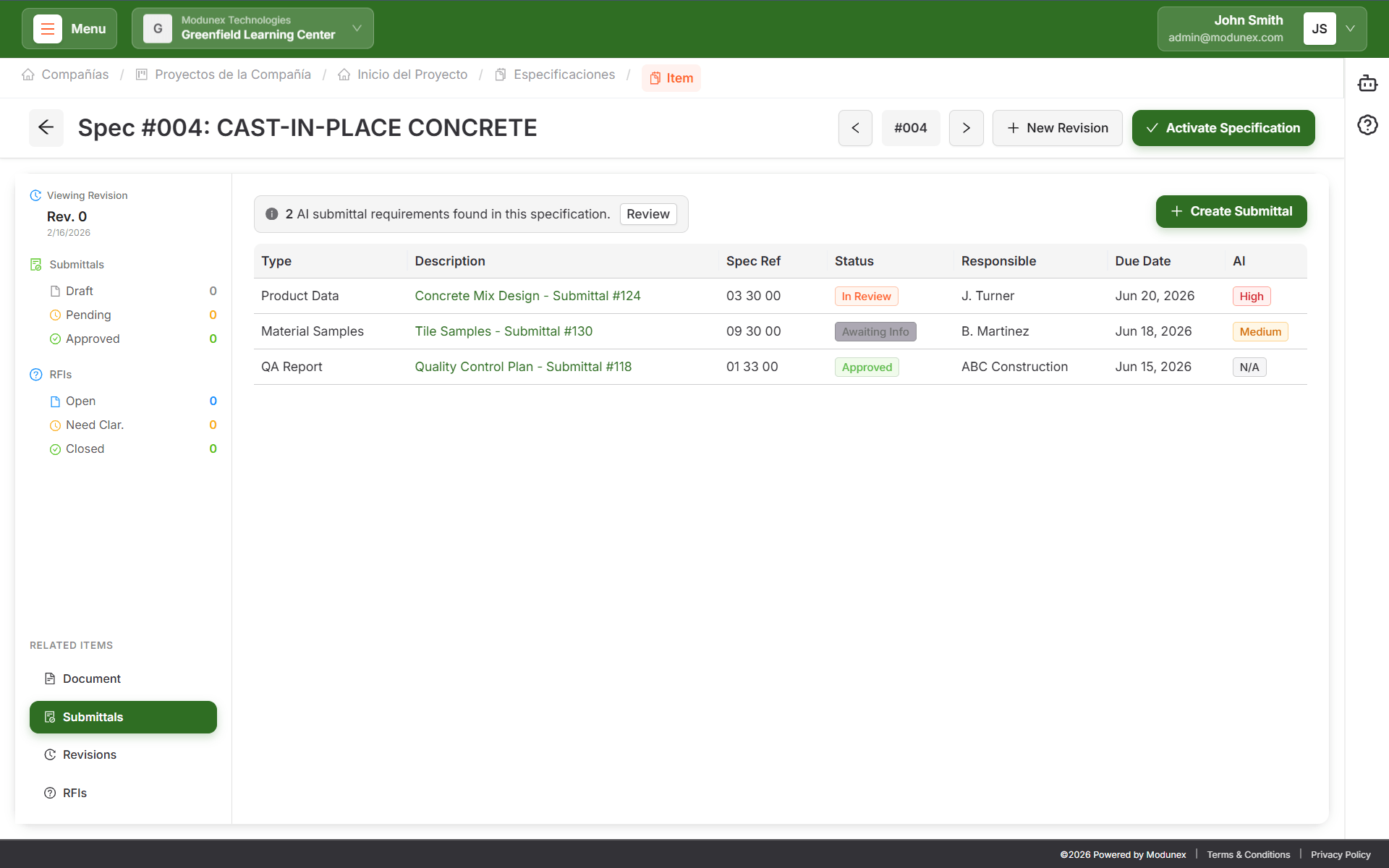Review the AI submittal requirements

pos(647,213)
